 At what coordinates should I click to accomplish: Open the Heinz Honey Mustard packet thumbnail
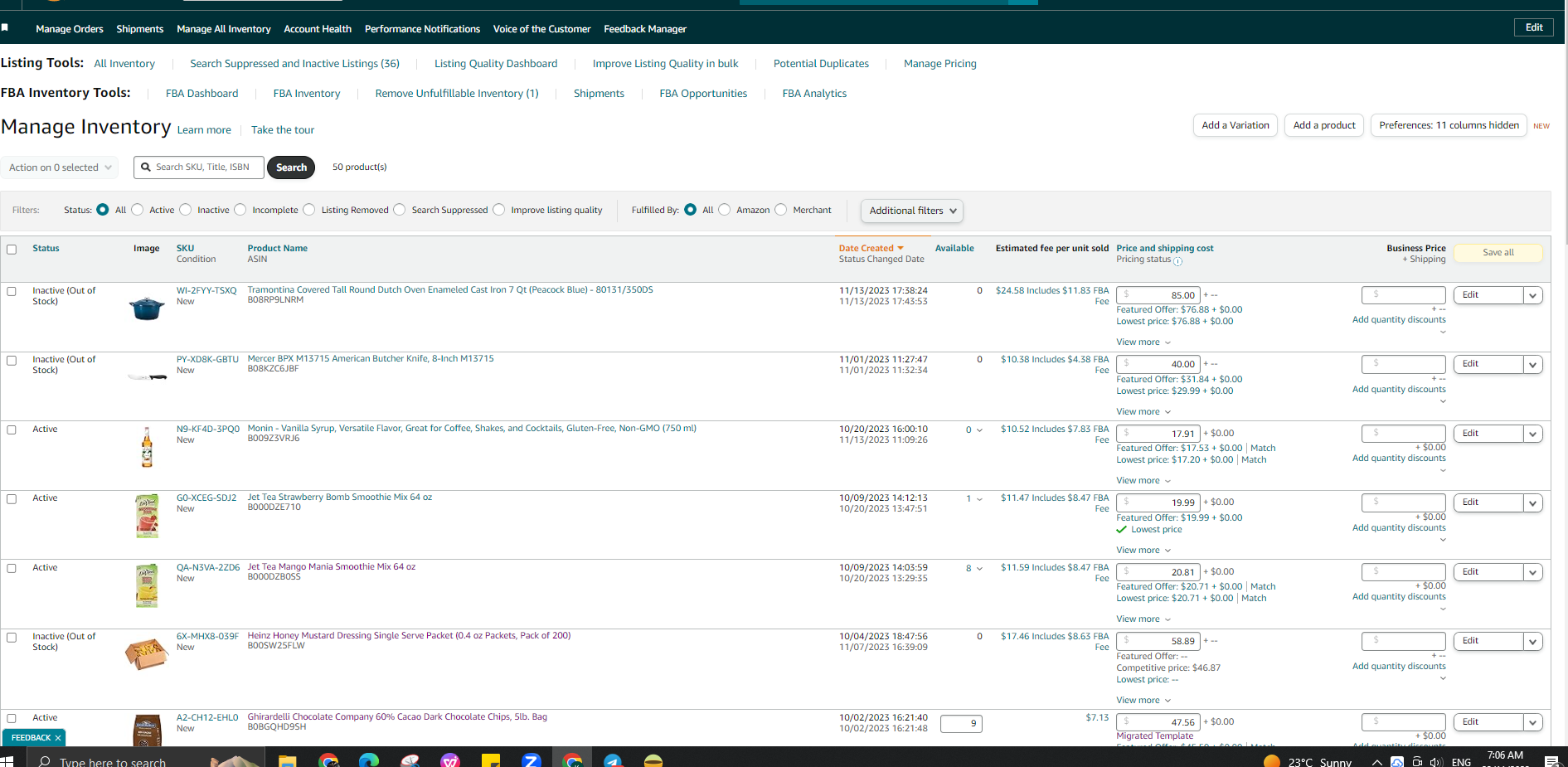coord(147,654)
